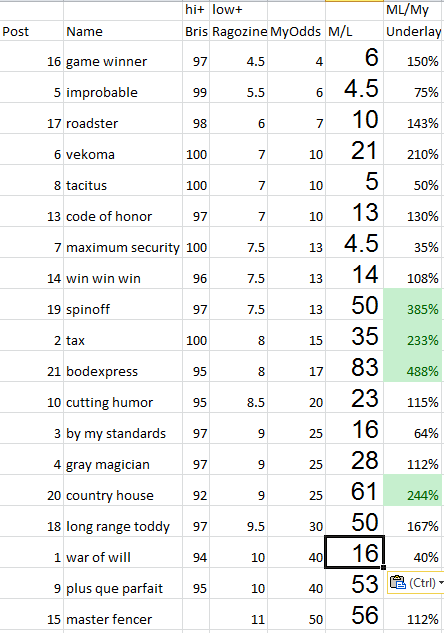Click the Name column header cell

pyautogui.click(x=123, y=31)
